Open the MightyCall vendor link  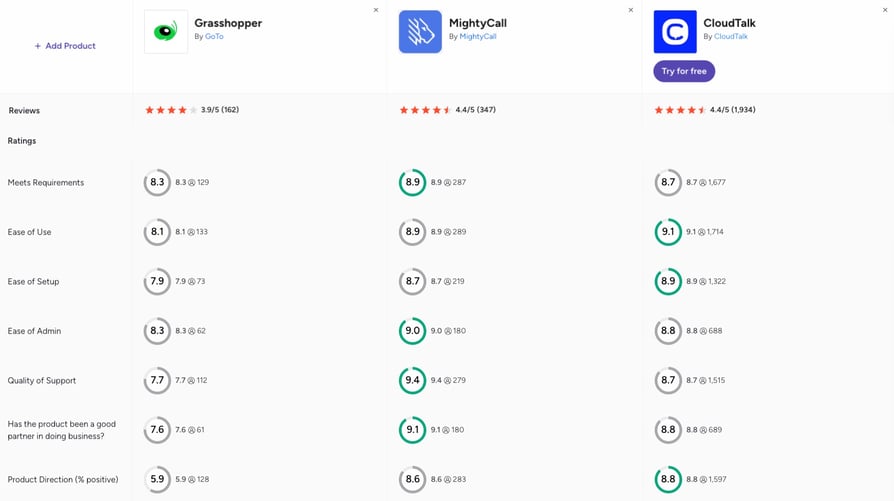pos(478,36)
